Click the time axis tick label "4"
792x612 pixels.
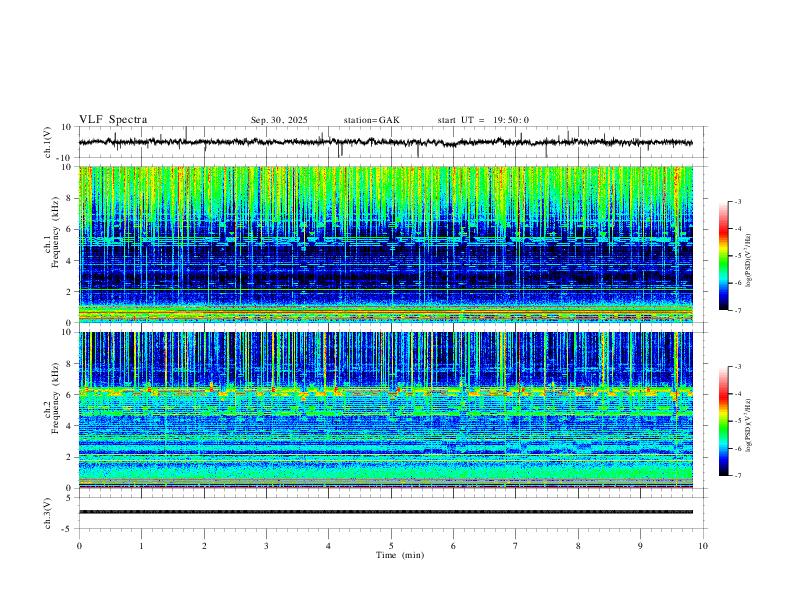pos(329,546)
